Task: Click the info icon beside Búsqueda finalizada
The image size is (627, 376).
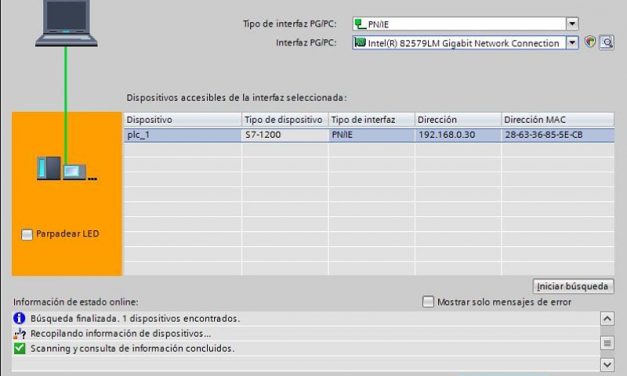Action: (x=19, y=318)
